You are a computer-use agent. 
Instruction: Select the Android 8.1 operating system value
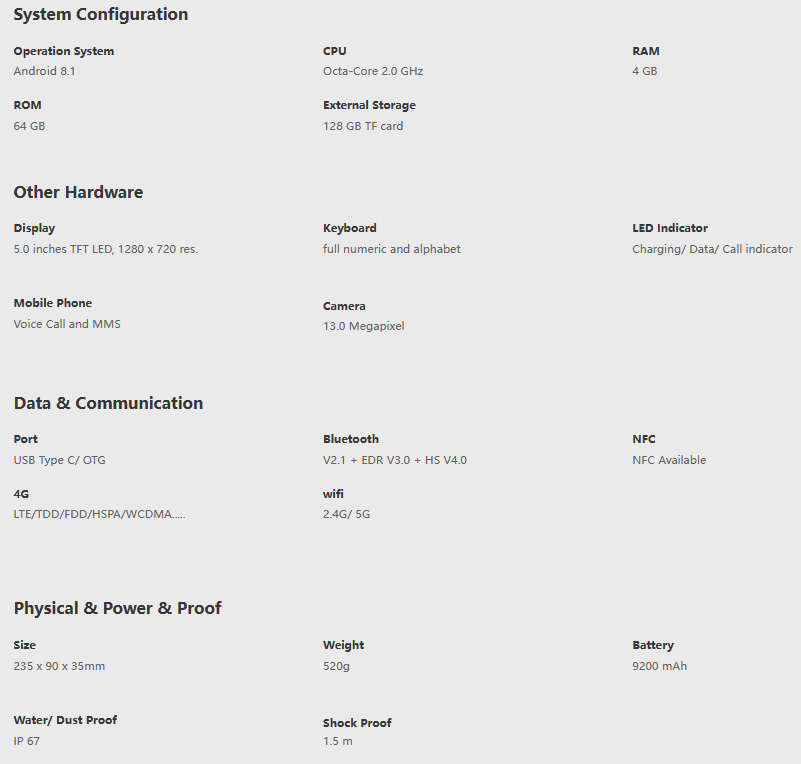tap(44, 71)
